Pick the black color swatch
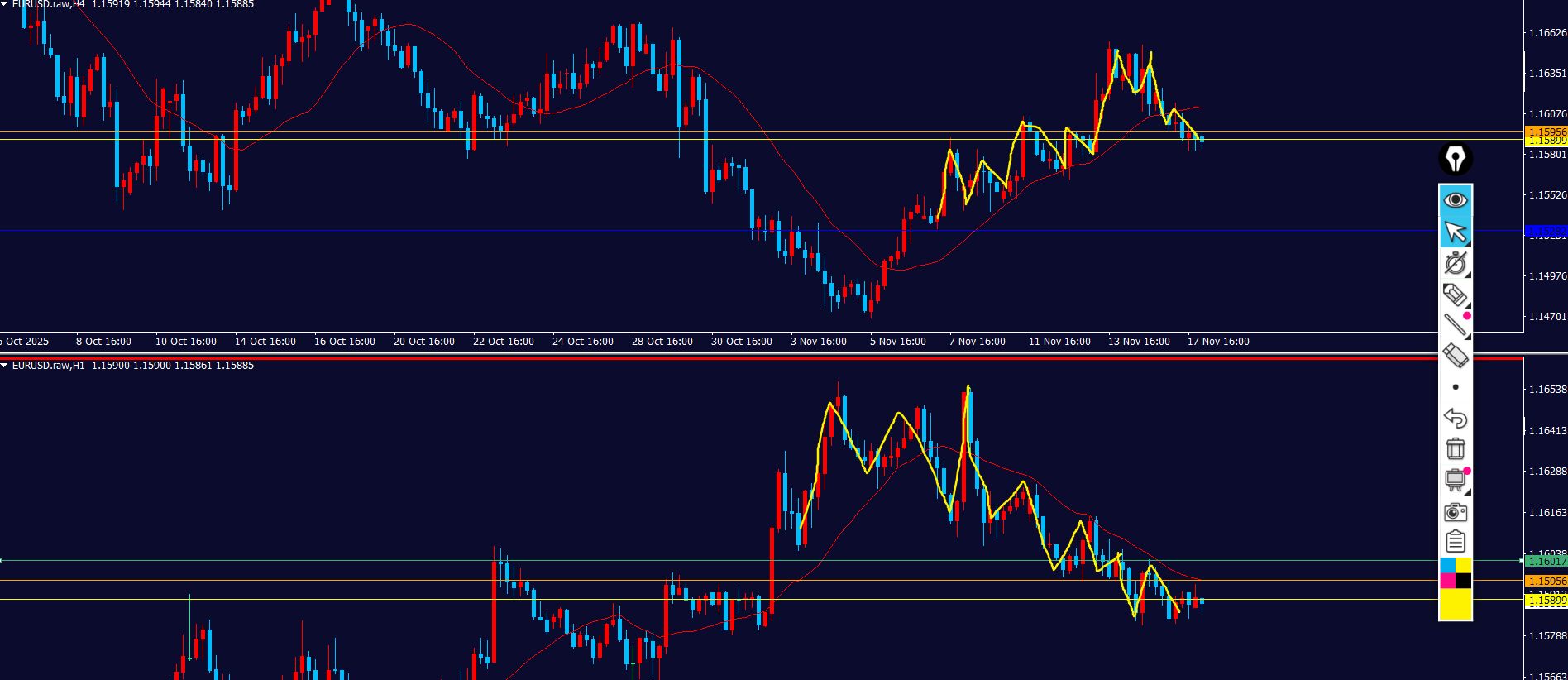This screenshot has height=680, width=1568. click(1463, 581)
